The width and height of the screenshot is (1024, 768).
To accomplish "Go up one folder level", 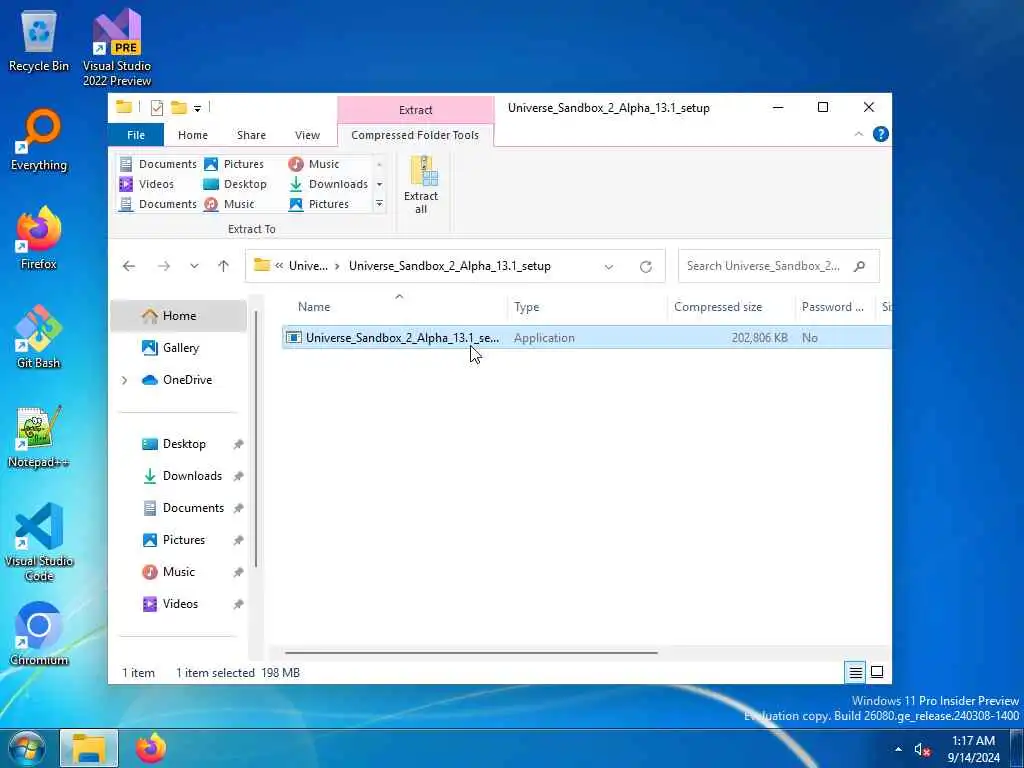I will point(223,266).
